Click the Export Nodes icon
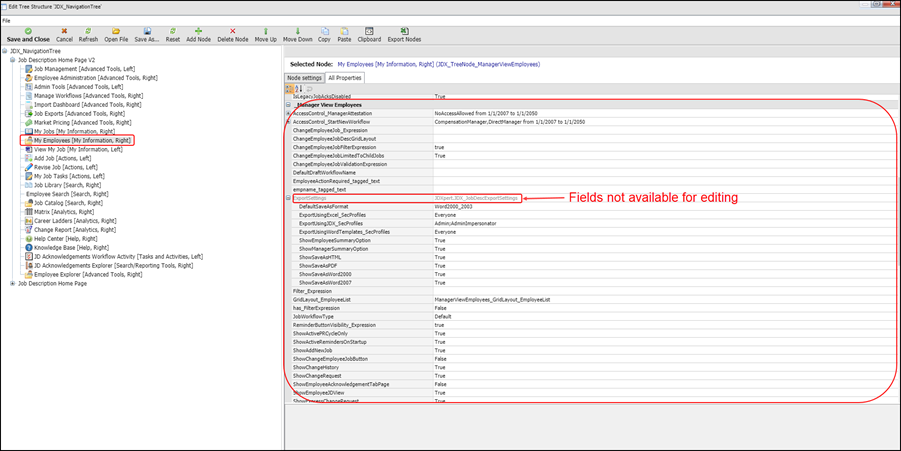Viewport: 901px width, 451px height. pyautogui.click(x=404, y=32)
